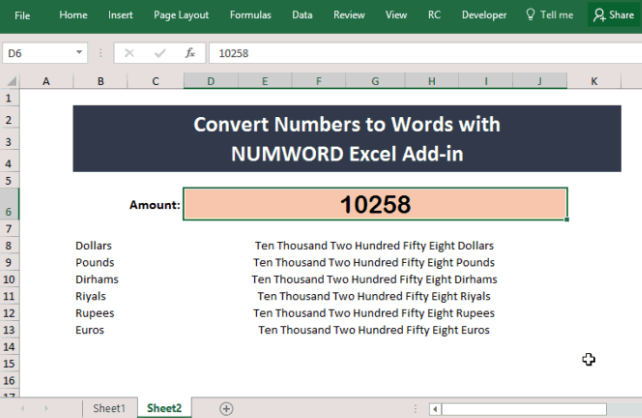The image size is (642, 418).
Task: Select column G header
Action: [375, 81]
